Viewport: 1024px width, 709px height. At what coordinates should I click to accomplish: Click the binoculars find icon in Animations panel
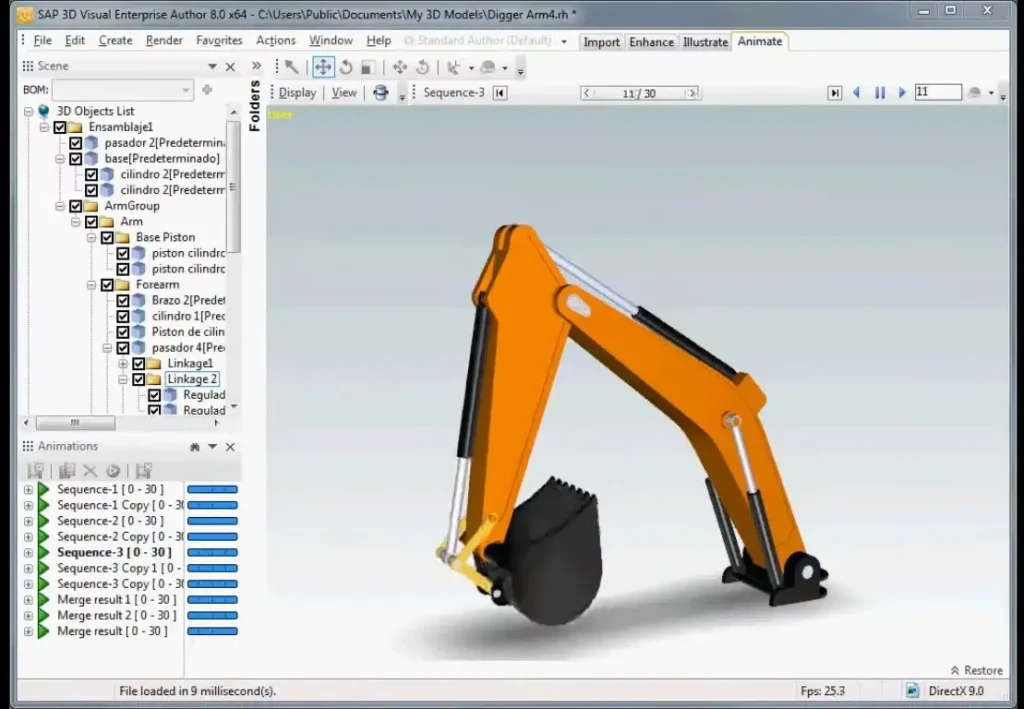194,447
